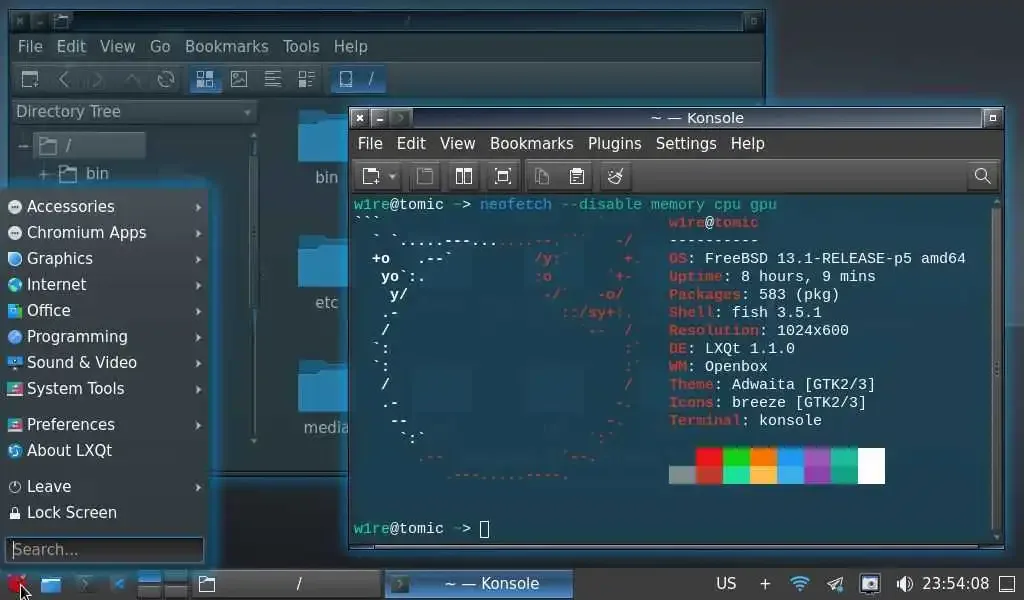Switch file manager to compact list view
Screen dimensions: 1024x600
[273, 80]
